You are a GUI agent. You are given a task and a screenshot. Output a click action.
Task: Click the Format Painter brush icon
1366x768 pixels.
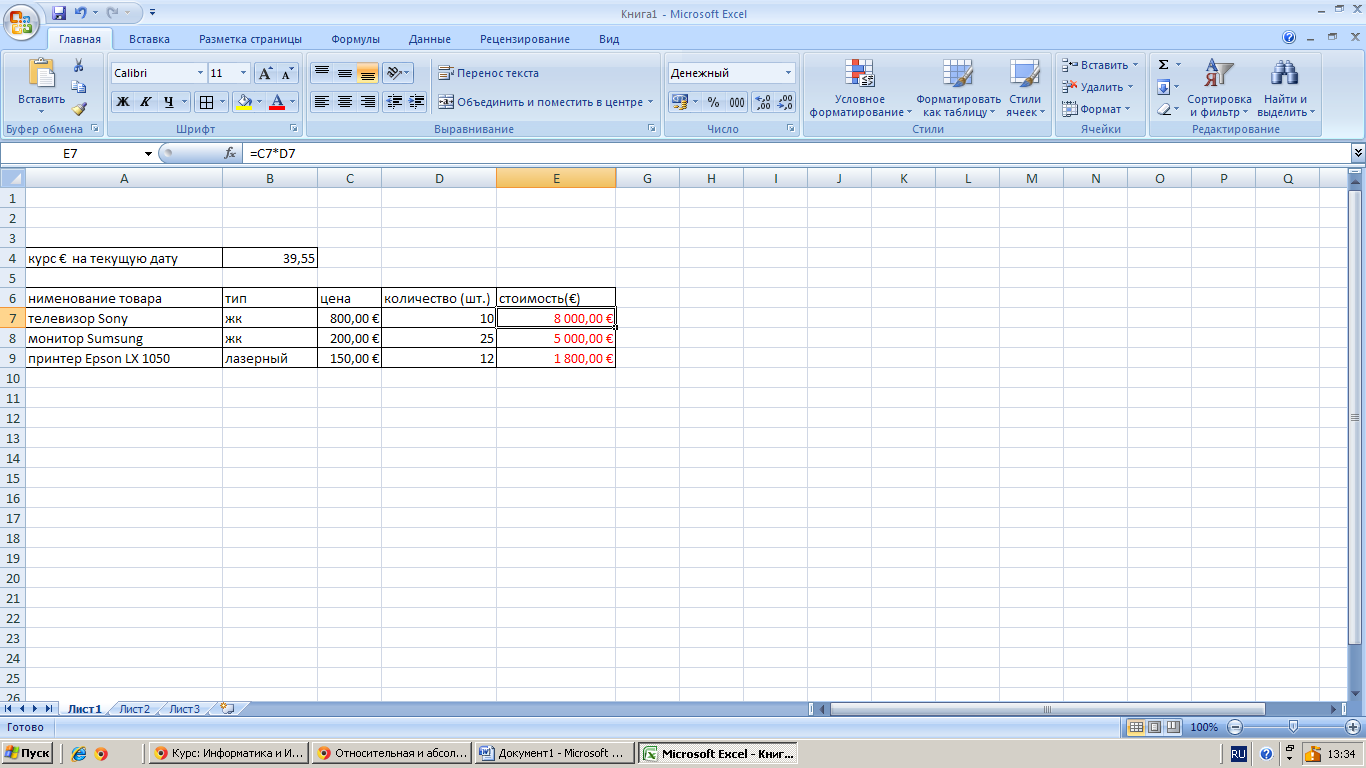tap(79, 109)
